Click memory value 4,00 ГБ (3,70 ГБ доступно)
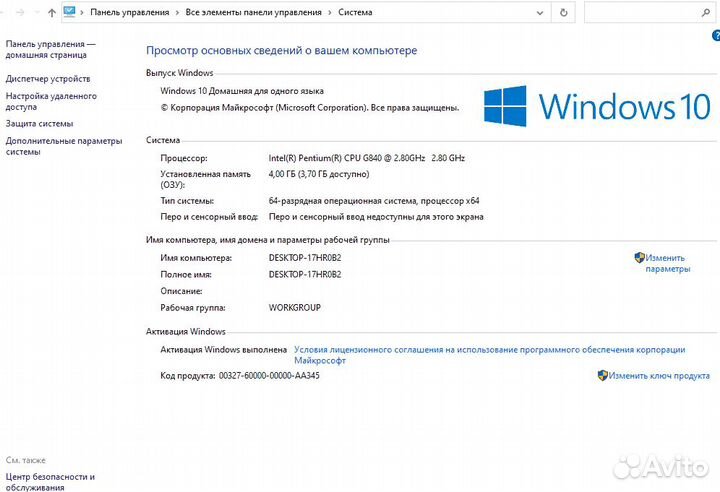This screenshot has height=492, width=720. click(319, 174)
